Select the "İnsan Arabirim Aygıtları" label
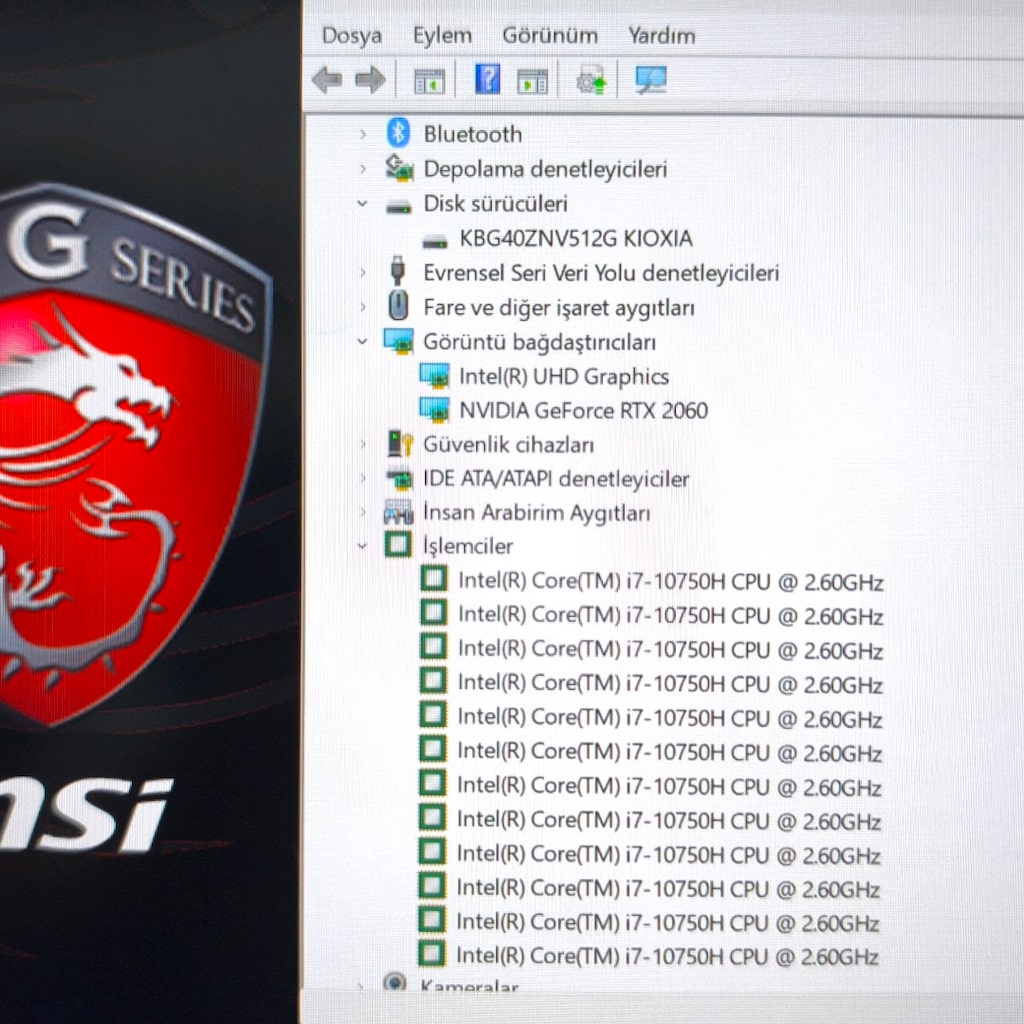Image resolution: width=1024 pixels, height=1024 pixels. (x=536, y=513)
